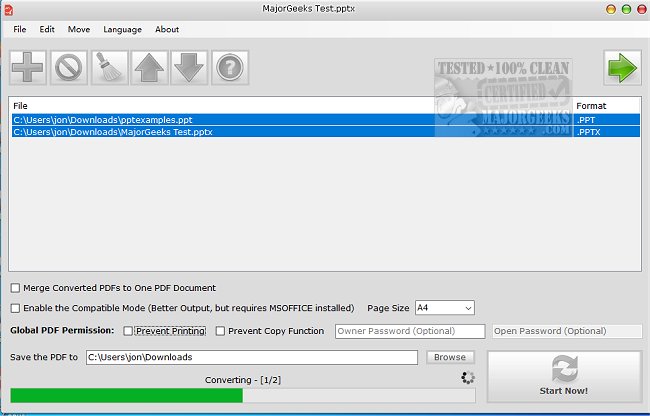Click the Start Now! button
This screenshot has width=650, height=416.
pos(564,377)
